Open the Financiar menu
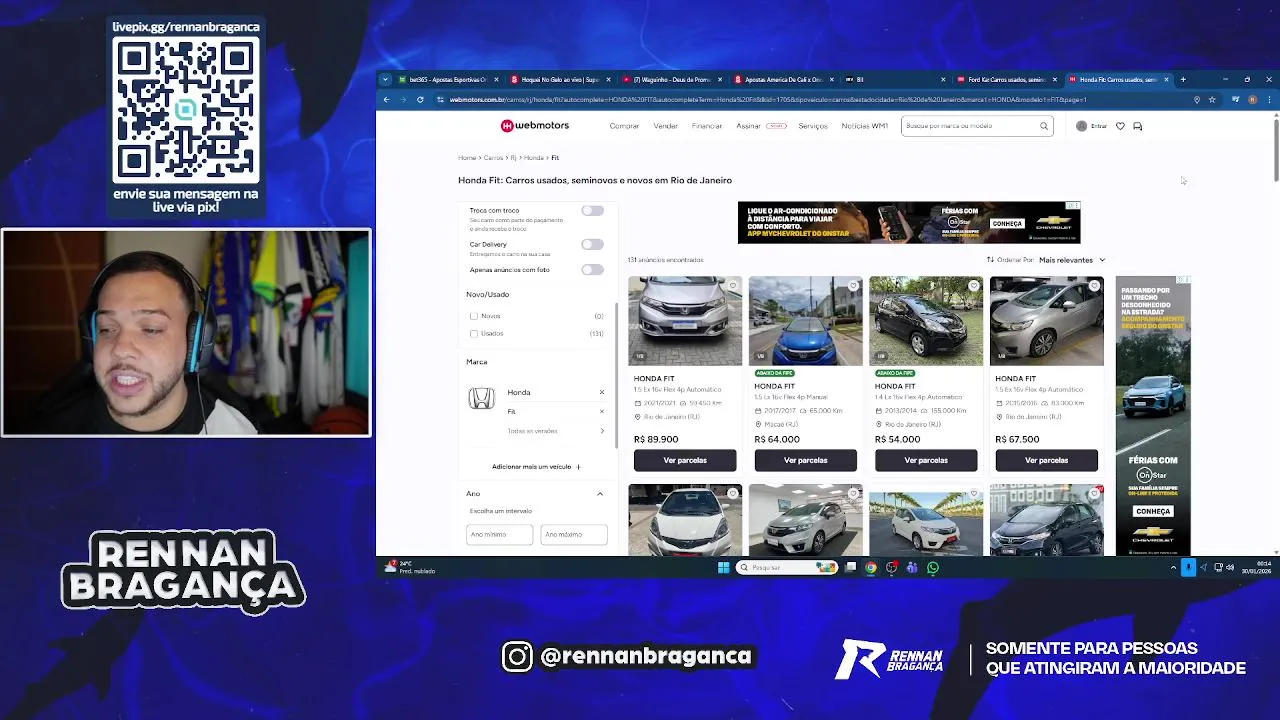This screenshot has width=1280, height=720. 707,126
